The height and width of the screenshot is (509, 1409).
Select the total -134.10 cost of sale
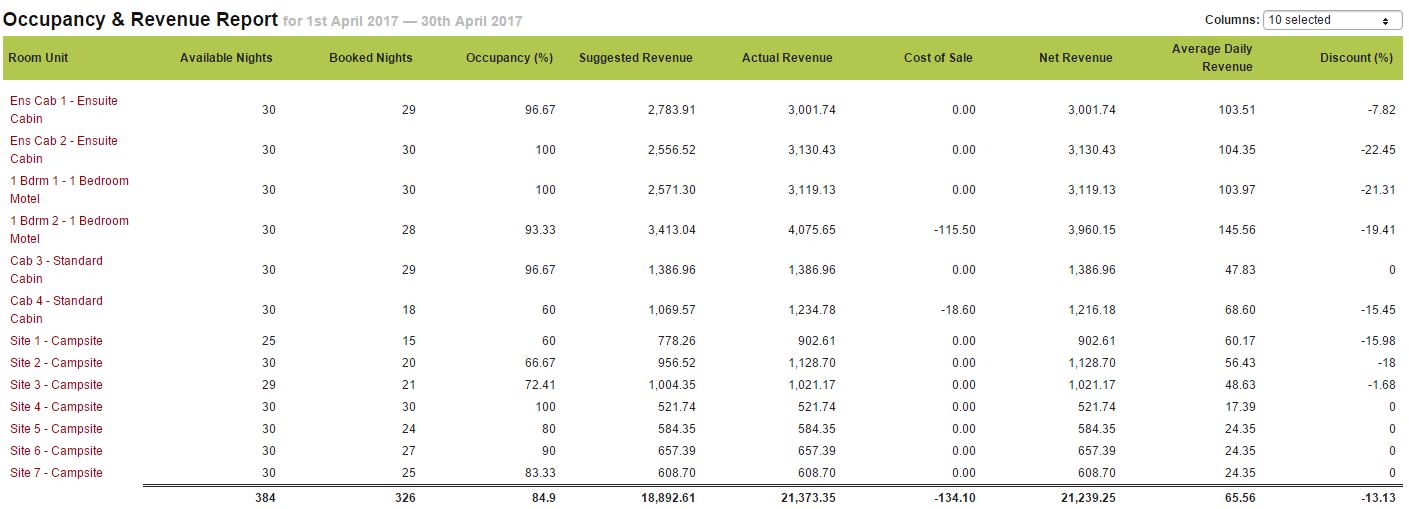click(954, 497)
